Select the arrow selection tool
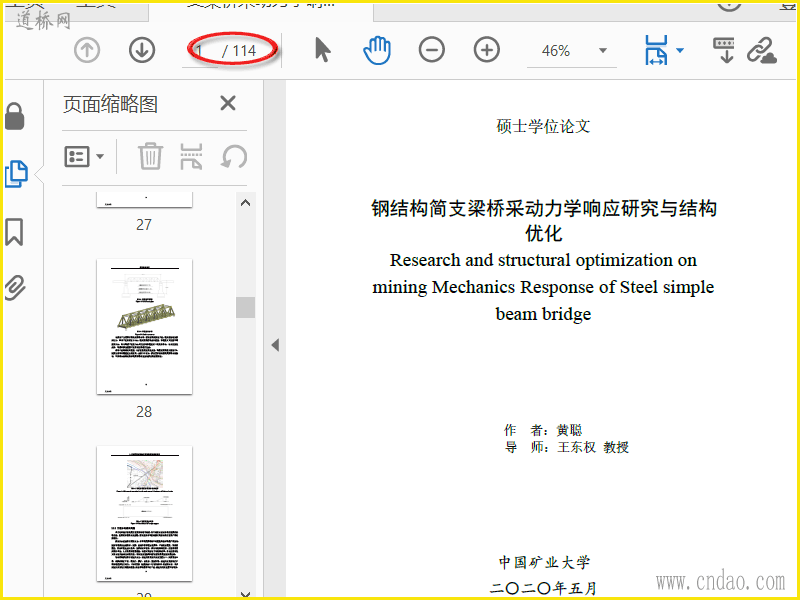The width and height of the screenshot is (800, 600). (x=322, y=50)
